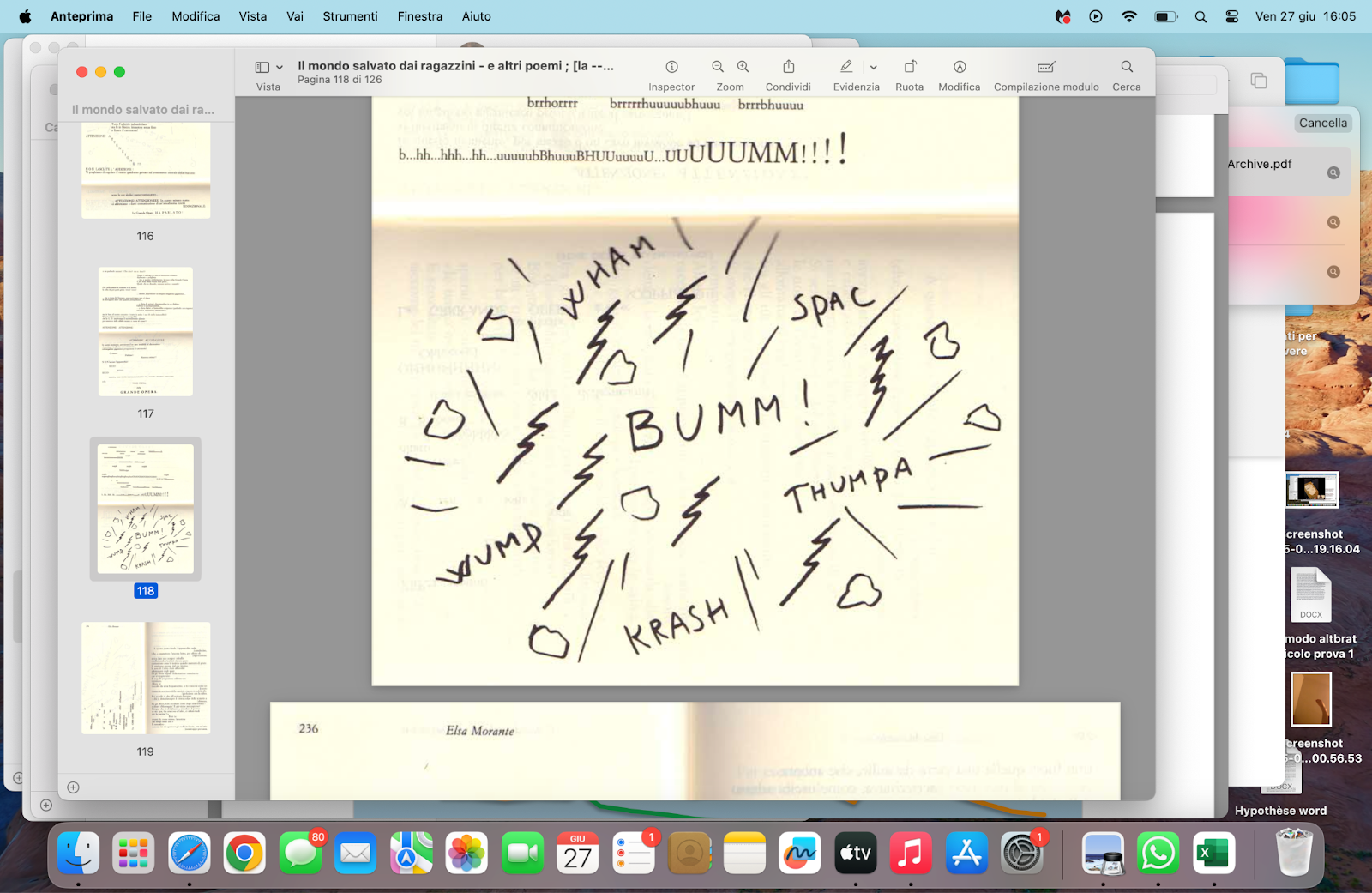The height and width of the screenshot is (893, 1372).
Task: Open Messages with 80 badge
Action: point(300,854)
